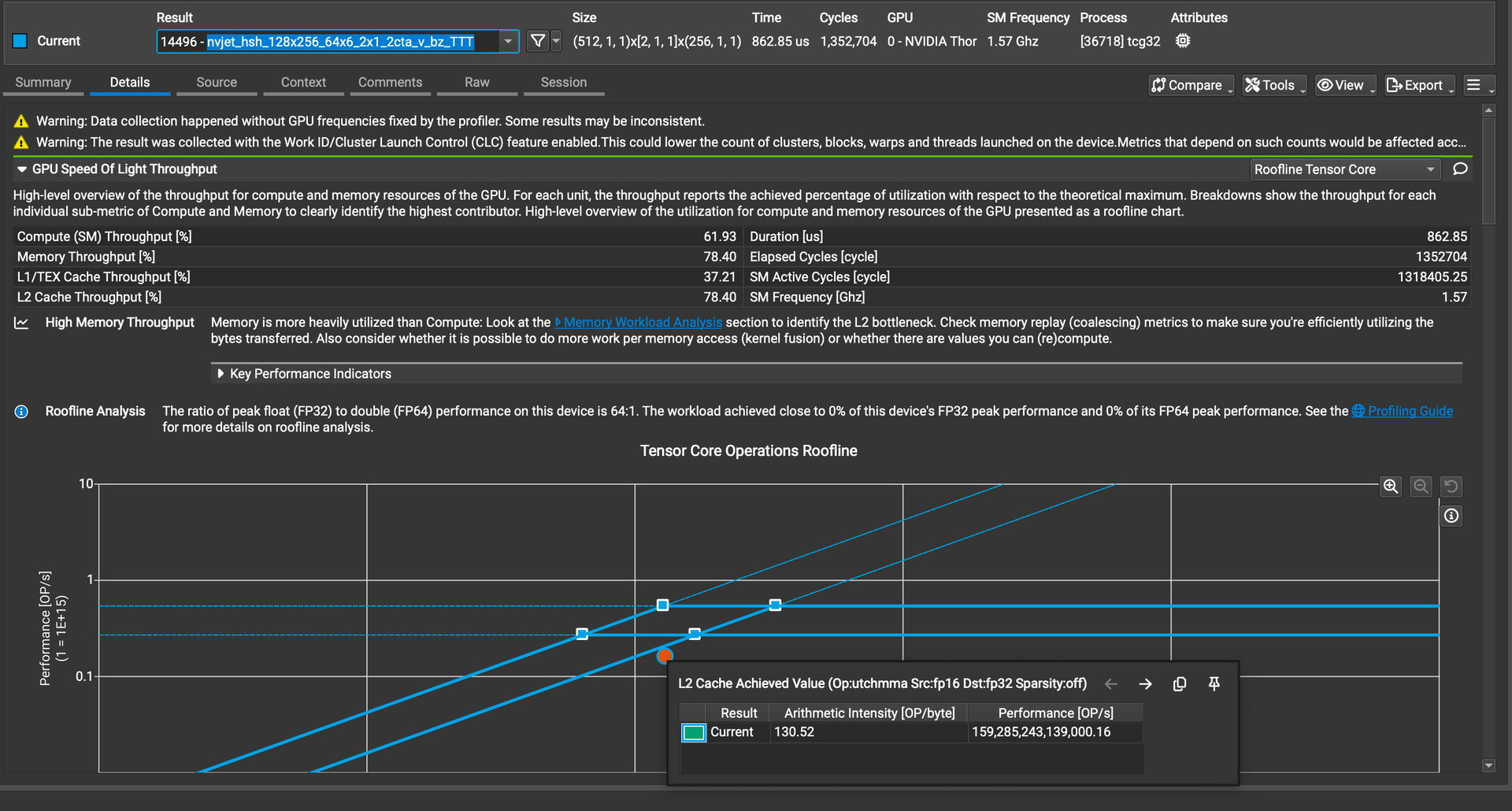The width and height of the screenshot is (1512, 811).
Task: Click the Compare button
Action: coord(1190,85)
